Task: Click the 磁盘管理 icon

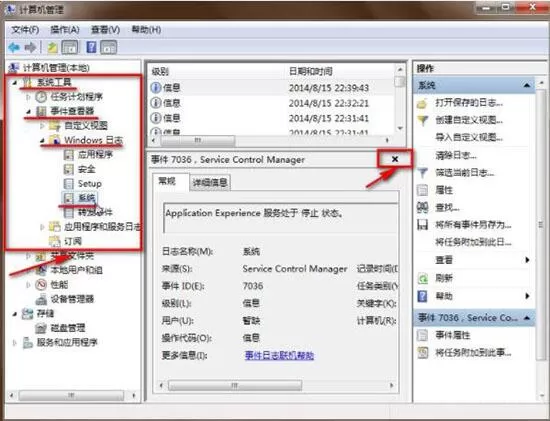Action: tap(41, 328)
